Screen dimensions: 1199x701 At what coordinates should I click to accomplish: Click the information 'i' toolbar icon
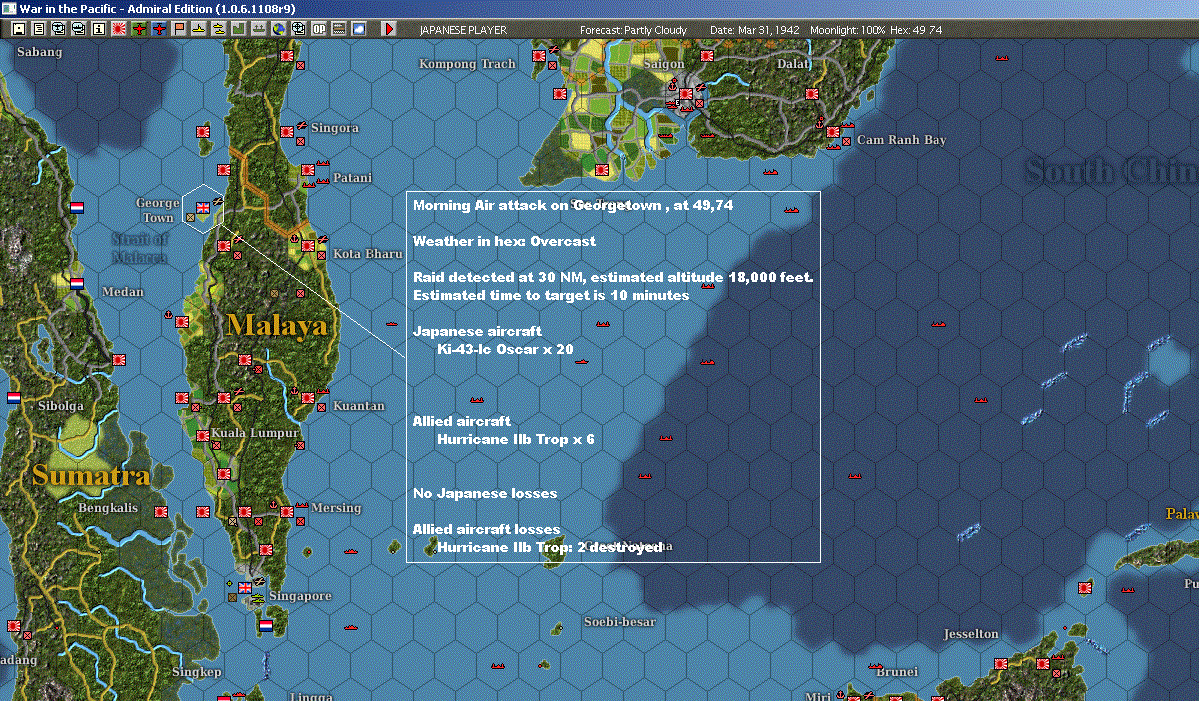pos(99,29)
